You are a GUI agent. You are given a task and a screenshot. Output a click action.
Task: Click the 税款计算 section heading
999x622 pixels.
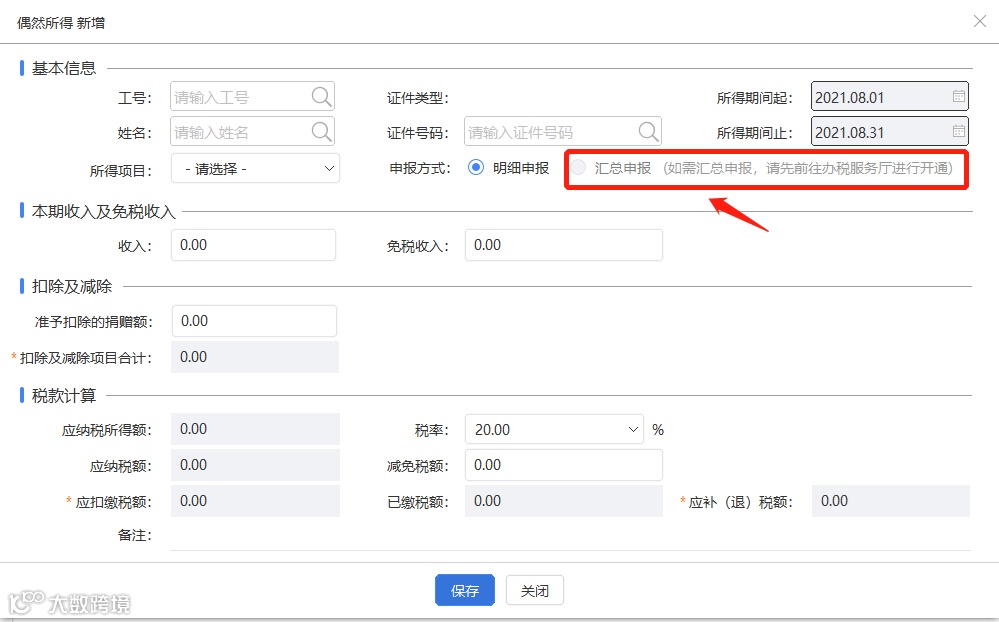[x=64, y=396]
